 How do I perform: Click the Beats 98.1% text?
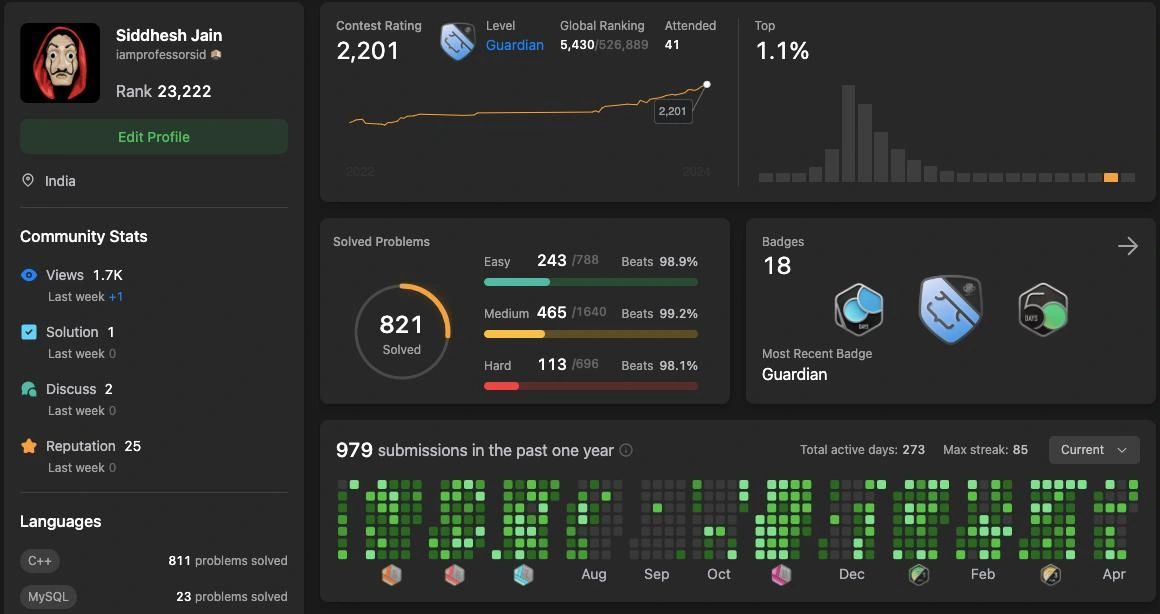659,365
